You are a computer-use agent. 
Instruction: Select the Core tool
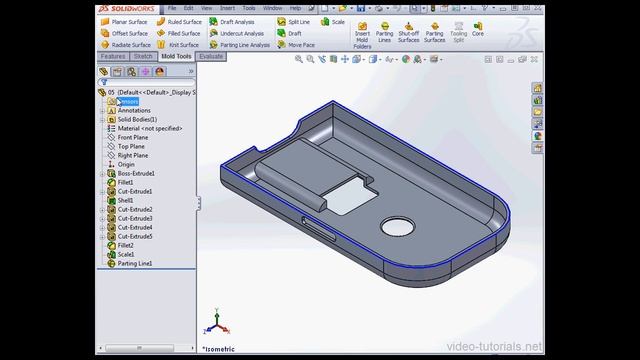tap(478, 29)
